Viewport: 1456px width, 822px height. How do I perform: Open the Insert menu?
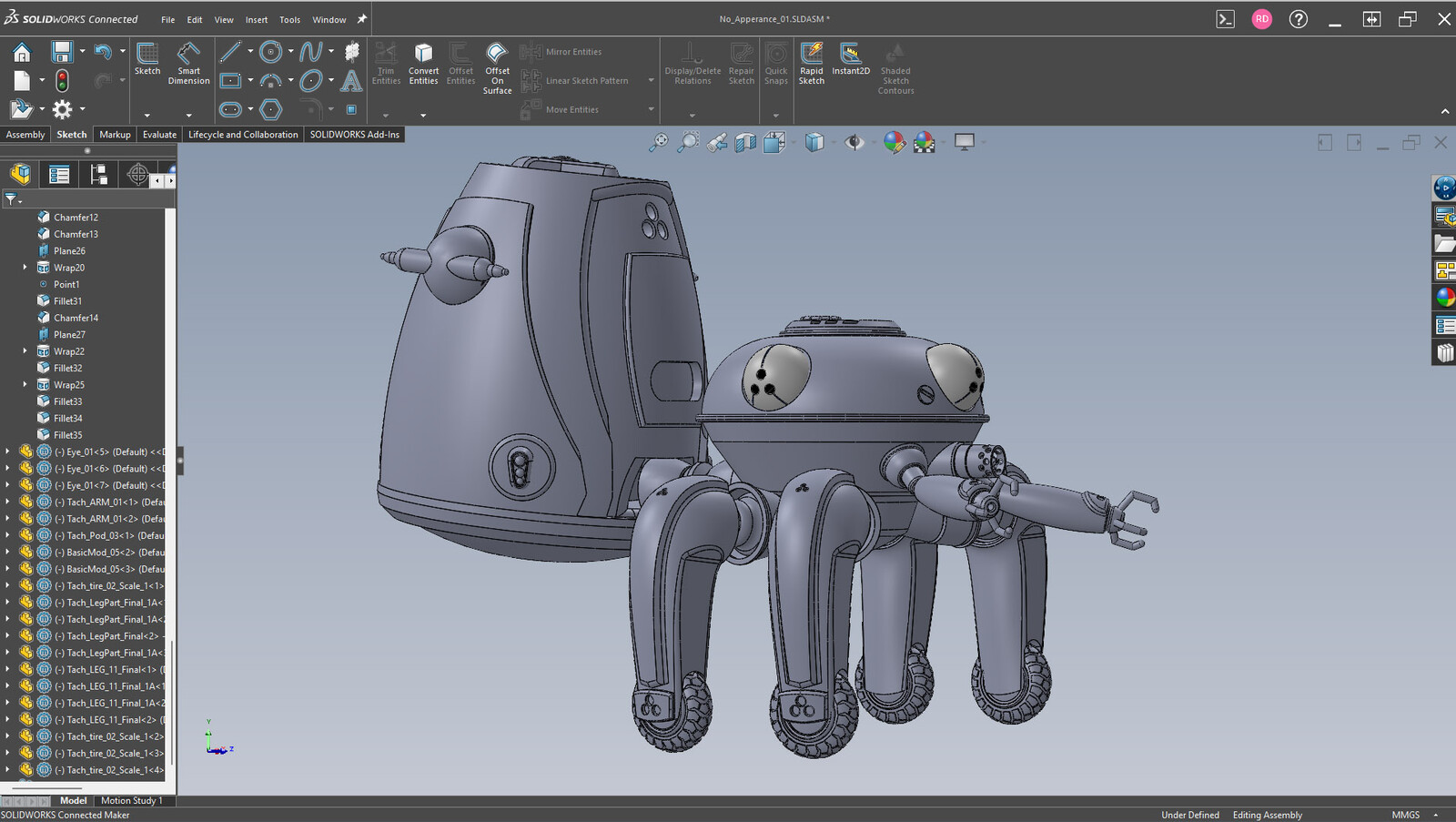257,19
